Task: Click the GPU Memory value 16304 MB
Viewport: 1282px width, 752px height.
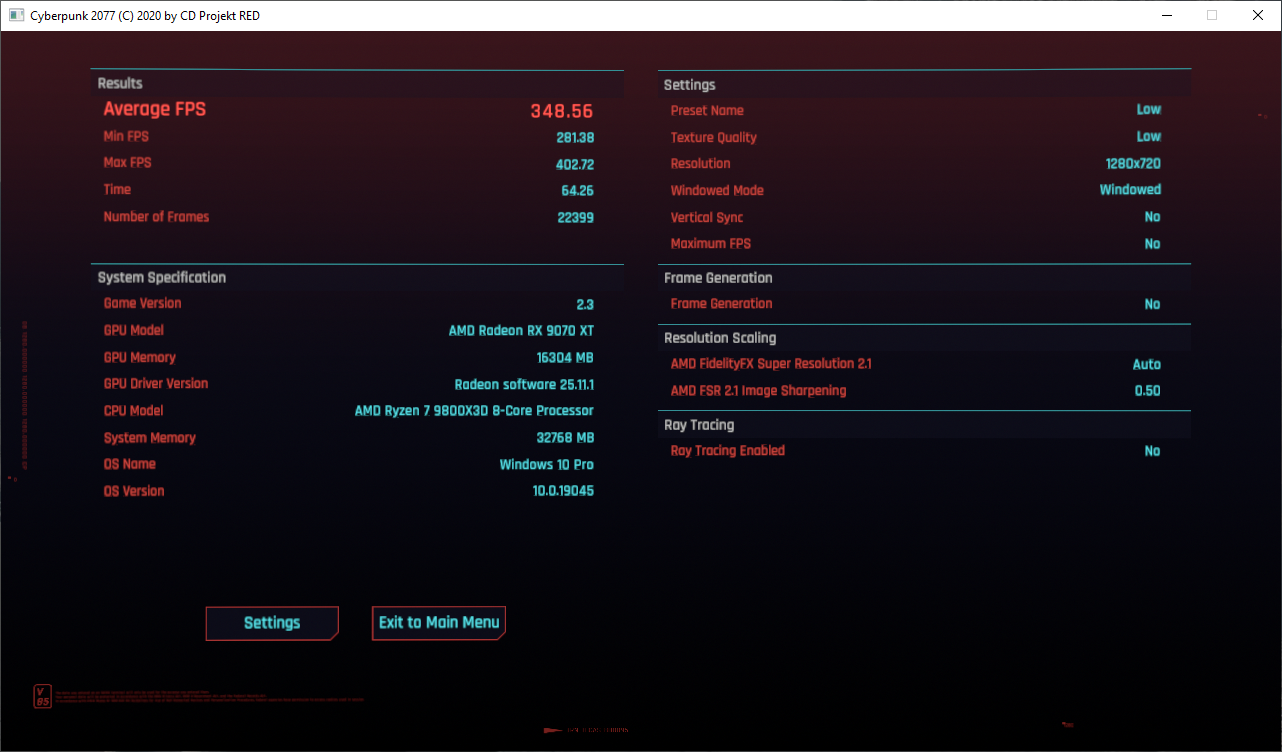Action: [565, 357]
